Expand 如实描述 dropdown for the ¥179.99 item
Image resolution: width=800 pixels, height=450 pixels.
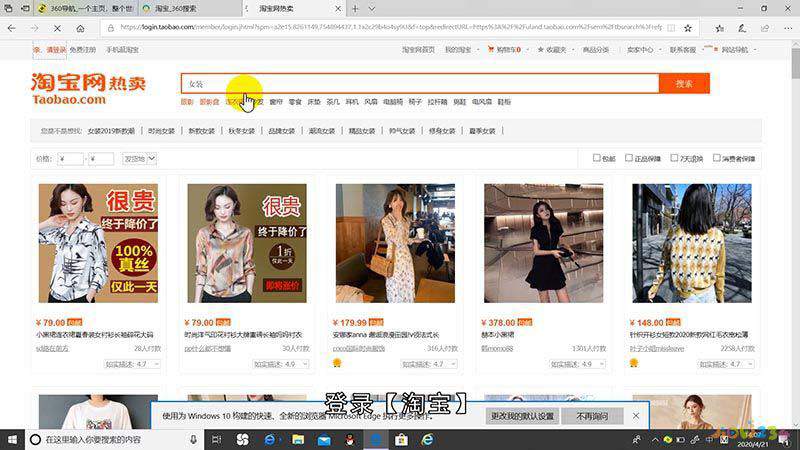pyautogui.click(x=429, y=364)
